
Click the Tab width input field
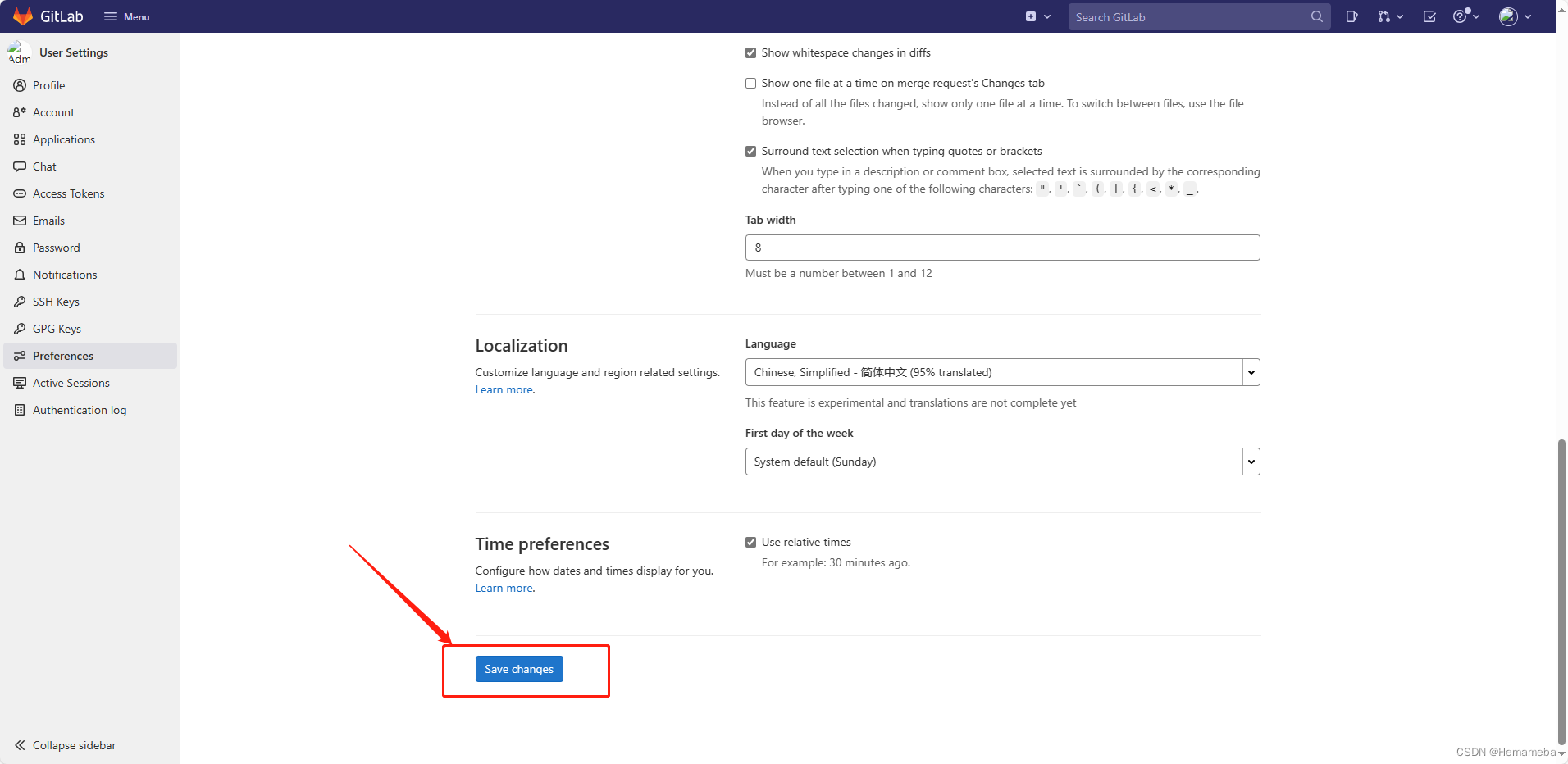click(x=1001, y=248)
